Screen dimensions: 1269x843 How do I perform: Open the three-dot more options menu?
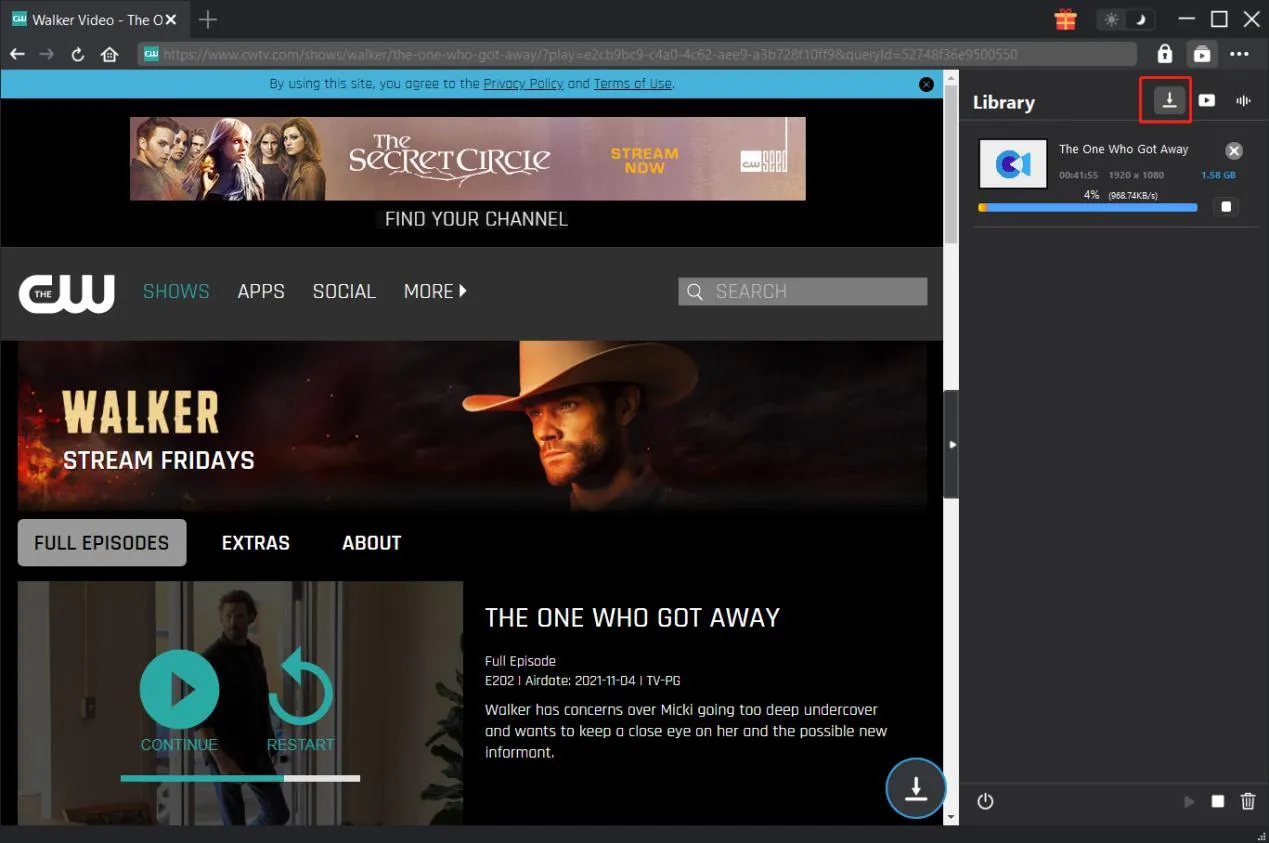(1240, 54)
